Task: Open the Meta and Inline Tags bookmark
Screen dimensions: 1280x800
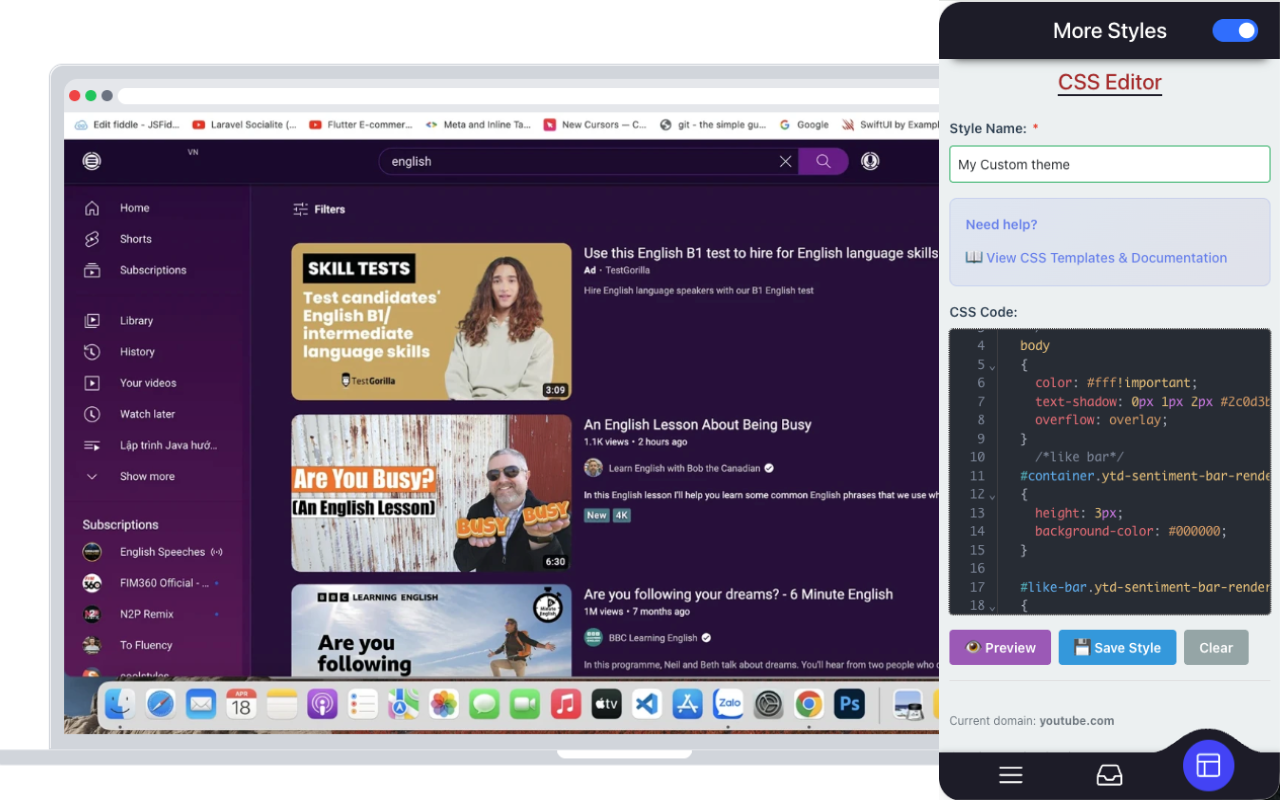Action: click(x=478, y=125)
